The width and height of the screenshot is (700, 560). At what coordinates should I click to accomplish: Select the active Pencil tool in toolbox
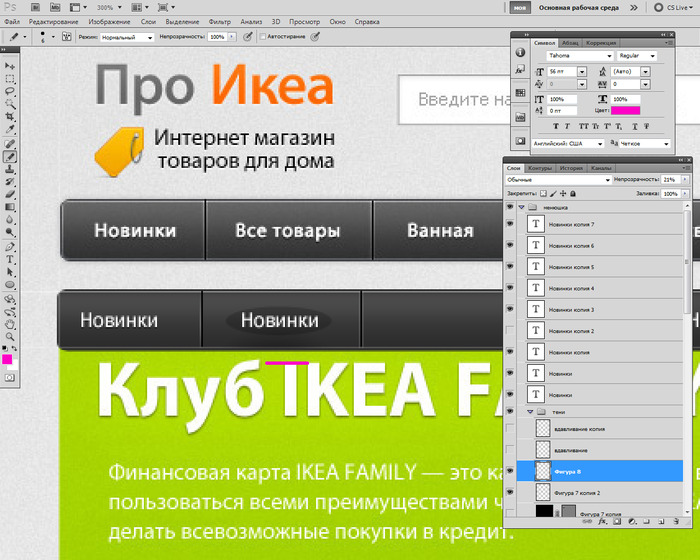9,156
